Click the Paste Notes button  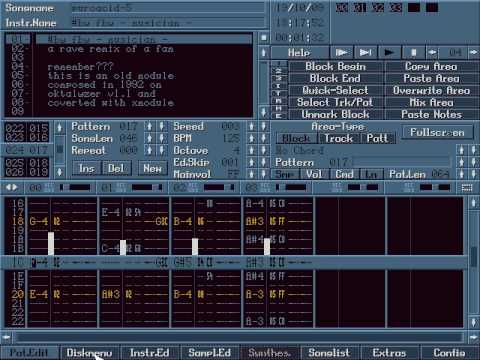tap(431, 114)
